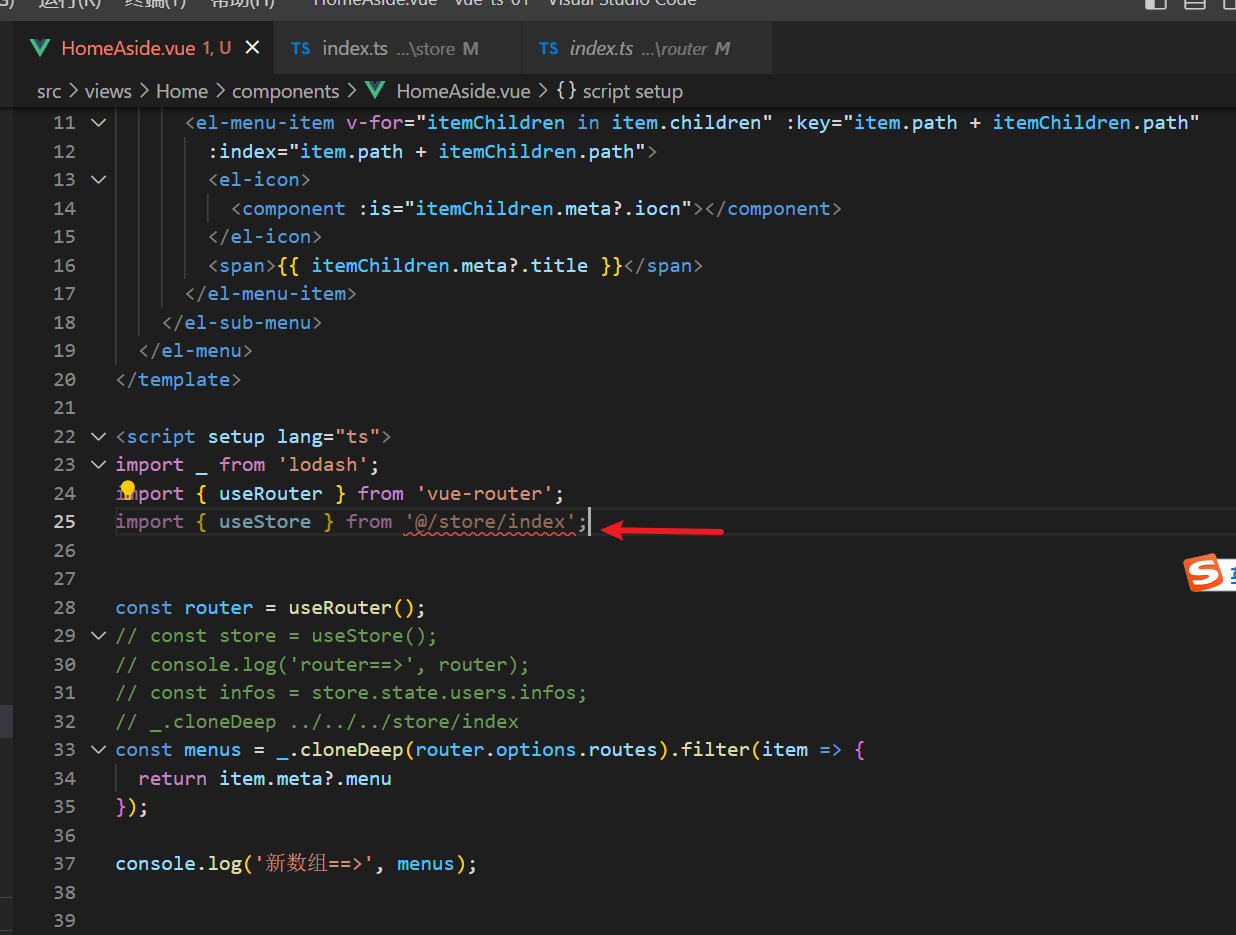Select the "Home" breadcrumb
The width and height of the screenshot is (1236, 935).
point(182,91)
